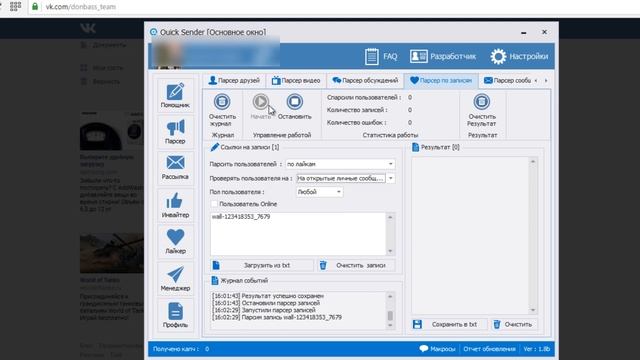Open the Профиль document section
The image size is (640, 360).
click(175, 315)
